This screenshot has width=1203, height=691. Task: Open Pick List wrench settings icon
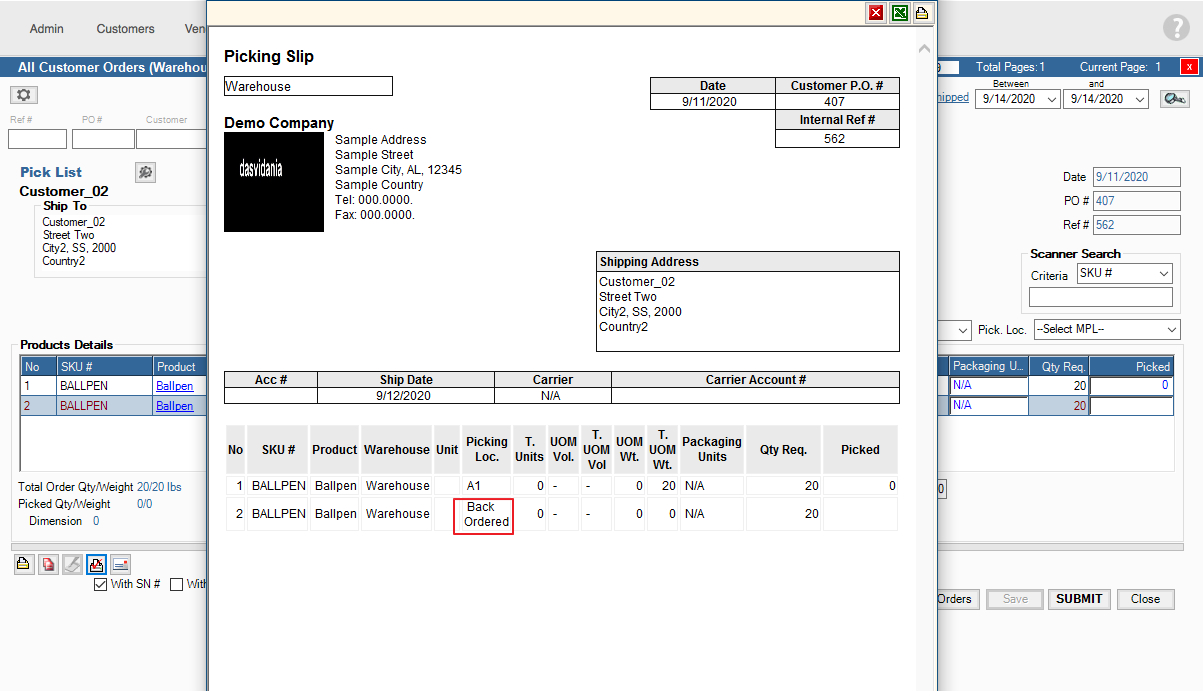tap(145, 172)
